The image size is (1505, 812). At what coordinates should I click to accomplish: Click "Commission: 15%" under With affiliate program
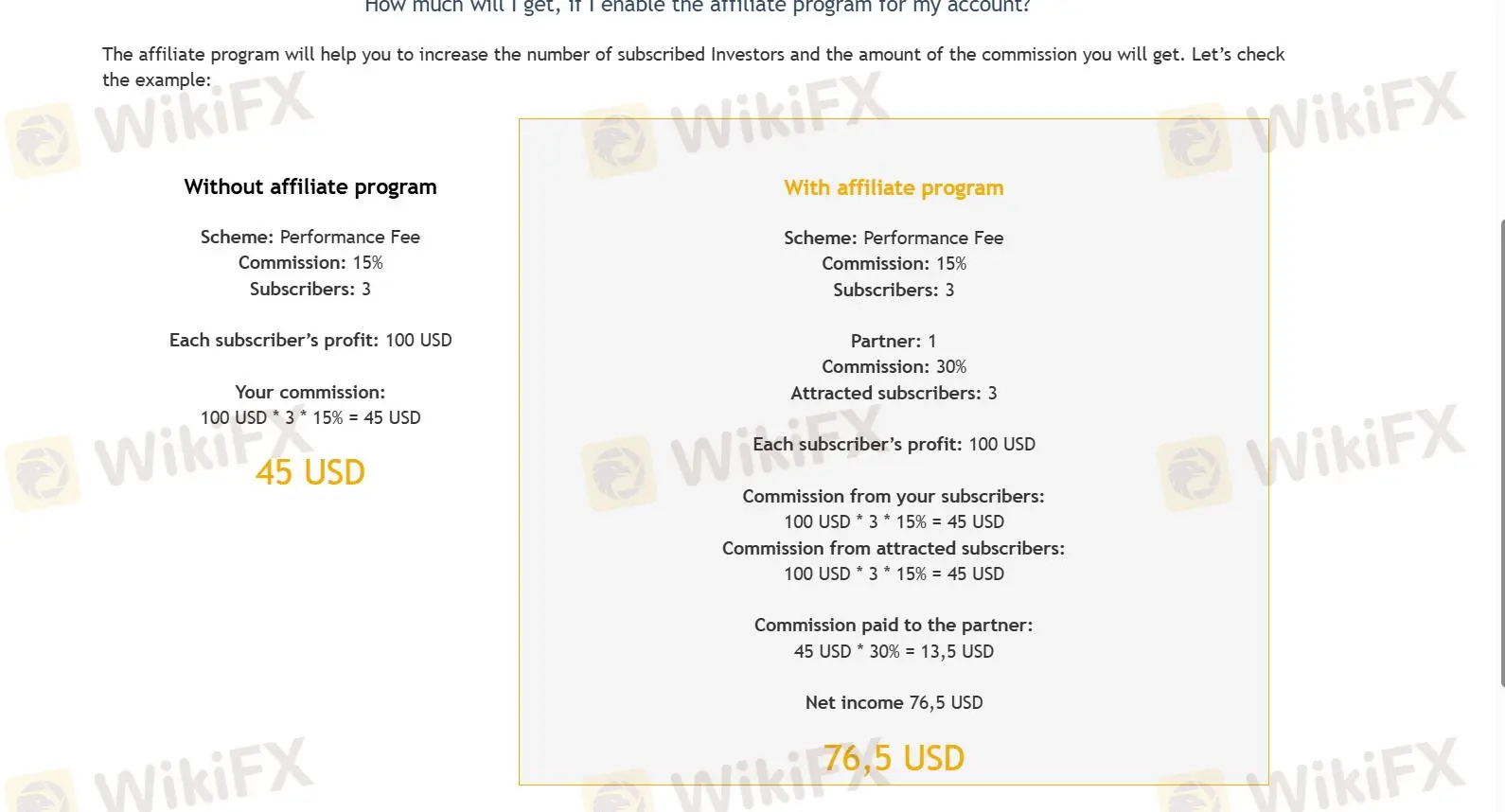click(894, 263)
